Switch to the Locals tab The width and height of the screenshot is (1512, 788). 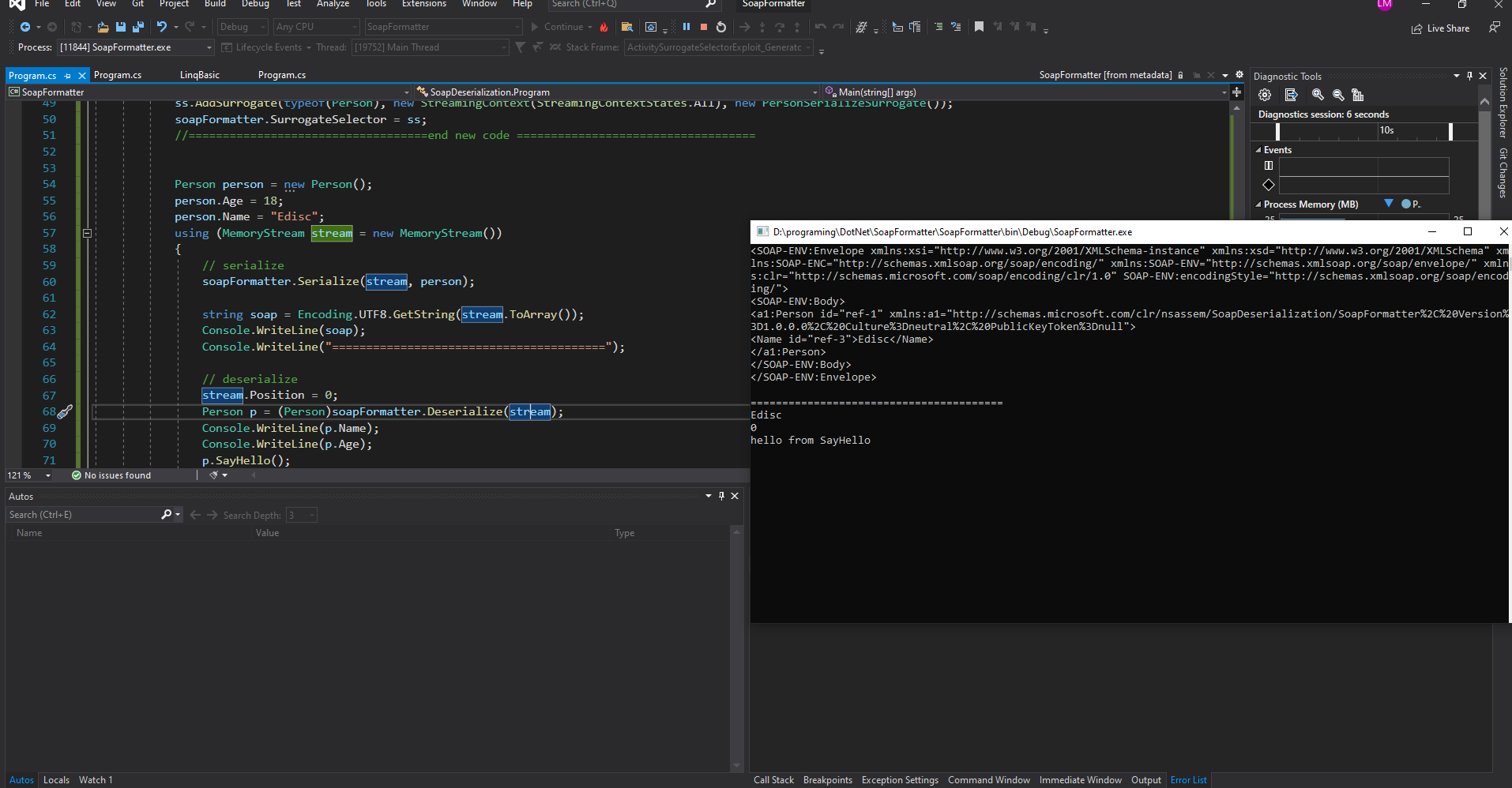[x=56, y=780]
